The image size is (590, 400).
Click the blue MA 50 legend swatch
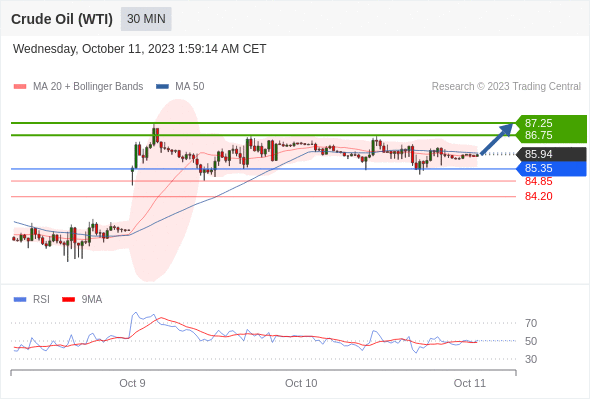pyautogui.click(x=162, y=87)
